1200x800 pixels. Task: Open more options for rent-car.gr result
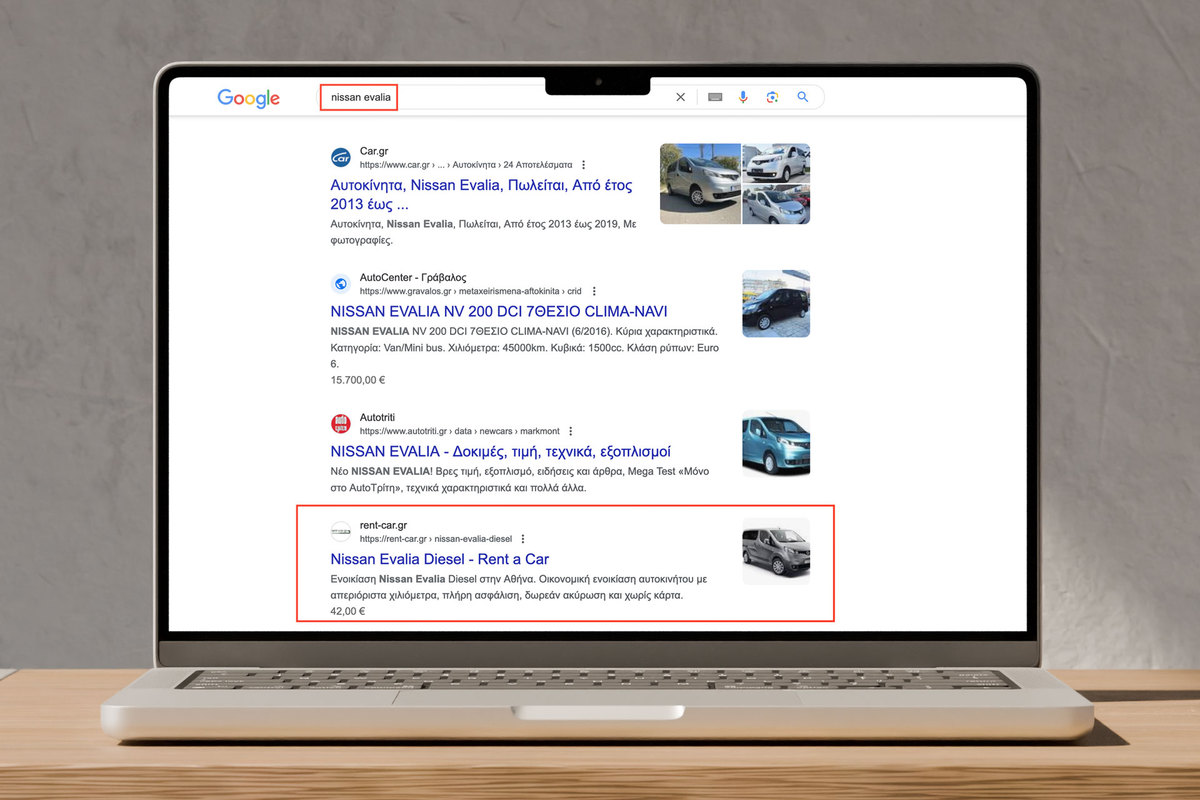pos(523,539)
